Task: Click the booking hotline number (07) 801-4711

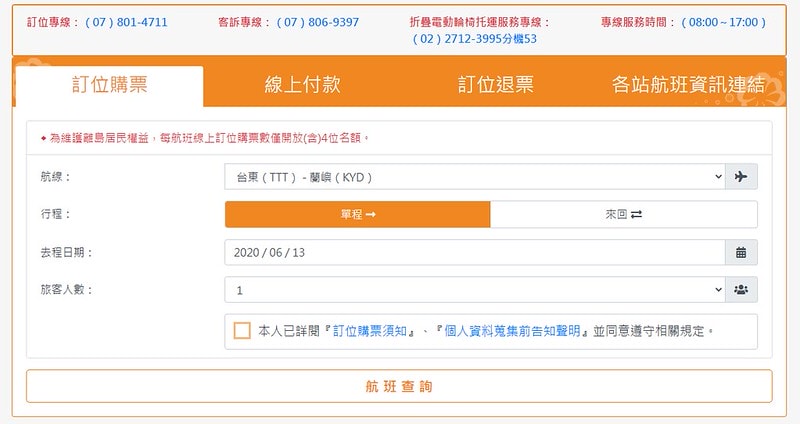Action: (127, 22)
